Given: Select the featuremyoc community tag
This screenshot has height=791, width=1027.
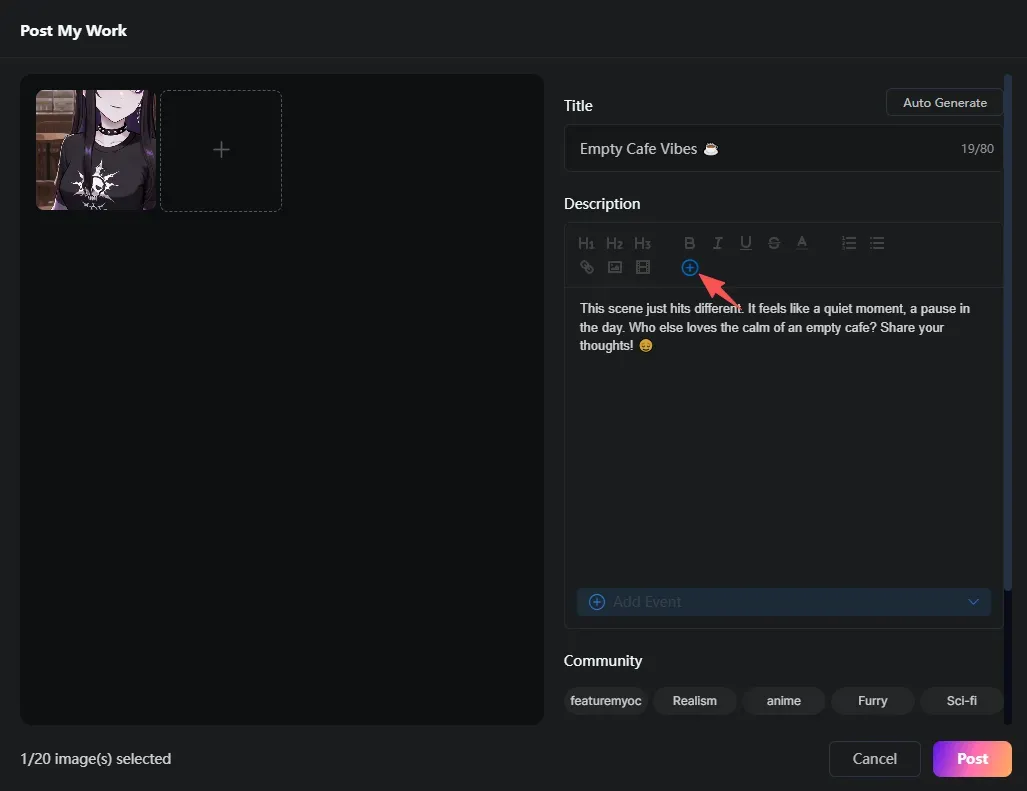Looking at the screenshot, I should (606, 701).
